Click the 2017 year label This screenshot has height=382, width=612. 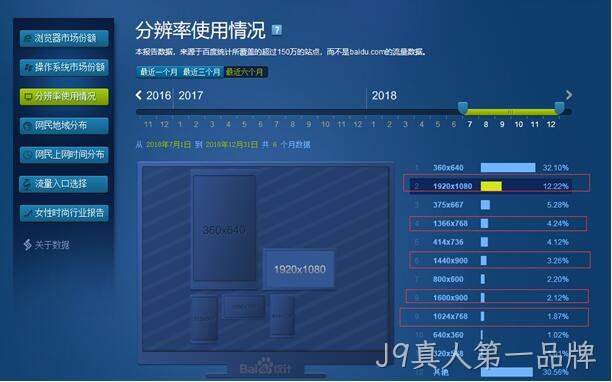[190, 96]
